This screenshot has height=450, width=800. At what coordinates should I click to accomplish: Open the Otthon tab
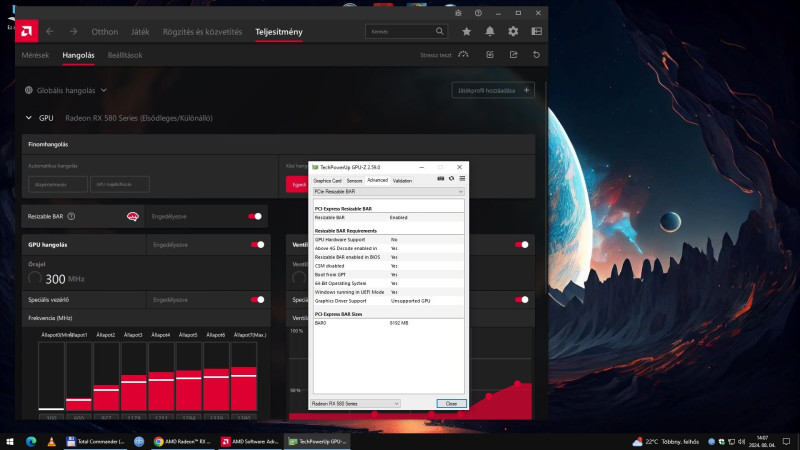[x=105, y=32]
